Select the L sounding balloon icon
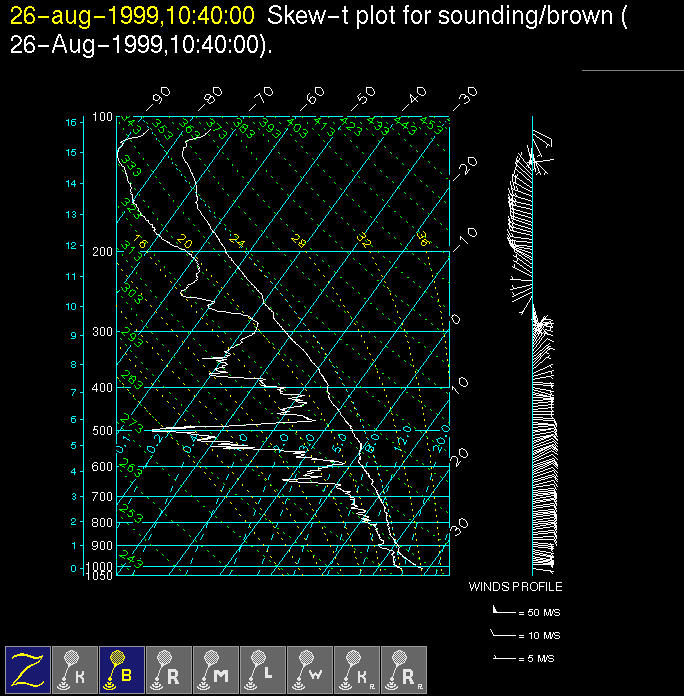 263,670
